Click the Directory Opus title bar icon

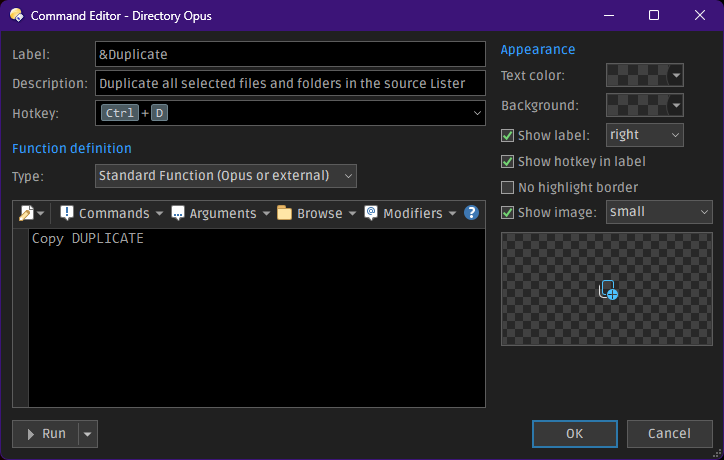[17, 15]
